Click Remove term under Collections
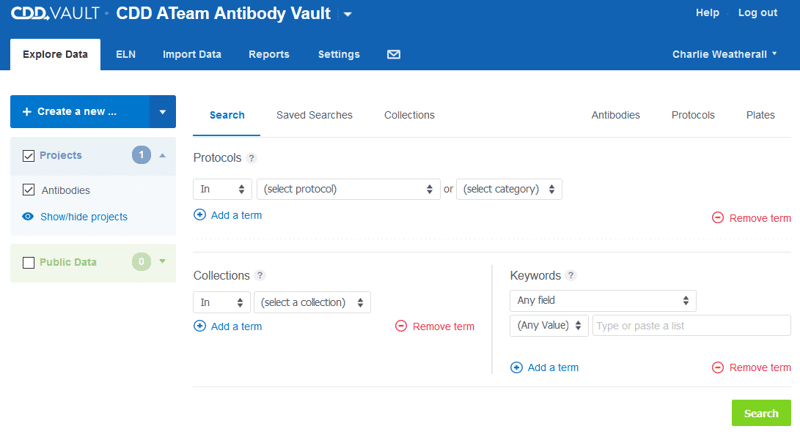 443,326
